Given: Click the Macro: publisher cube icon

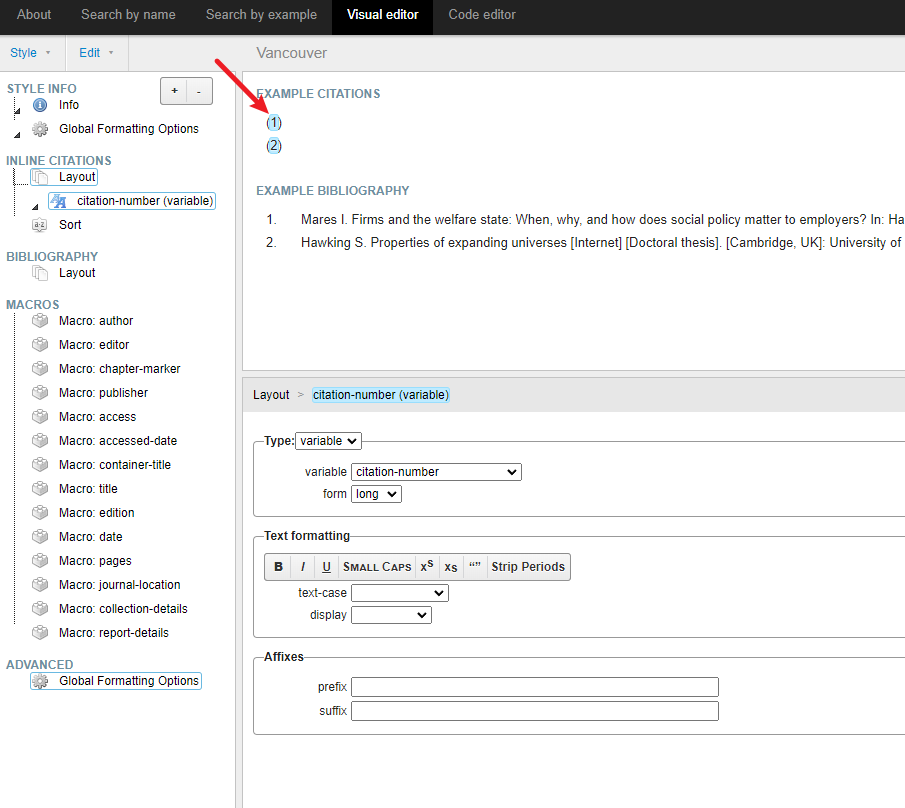Looking at the screenshot, I should 40,393.
